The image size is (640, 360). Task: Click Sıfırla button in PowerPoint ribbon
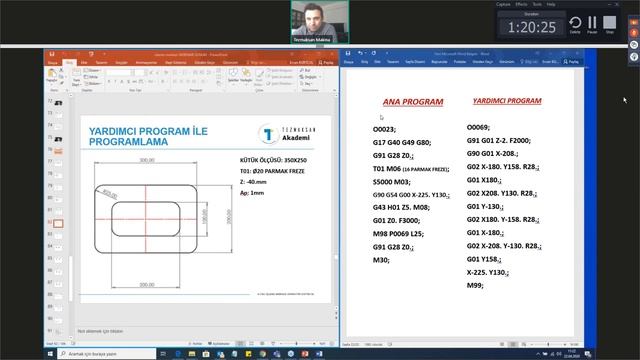click(x=91, y=77)
